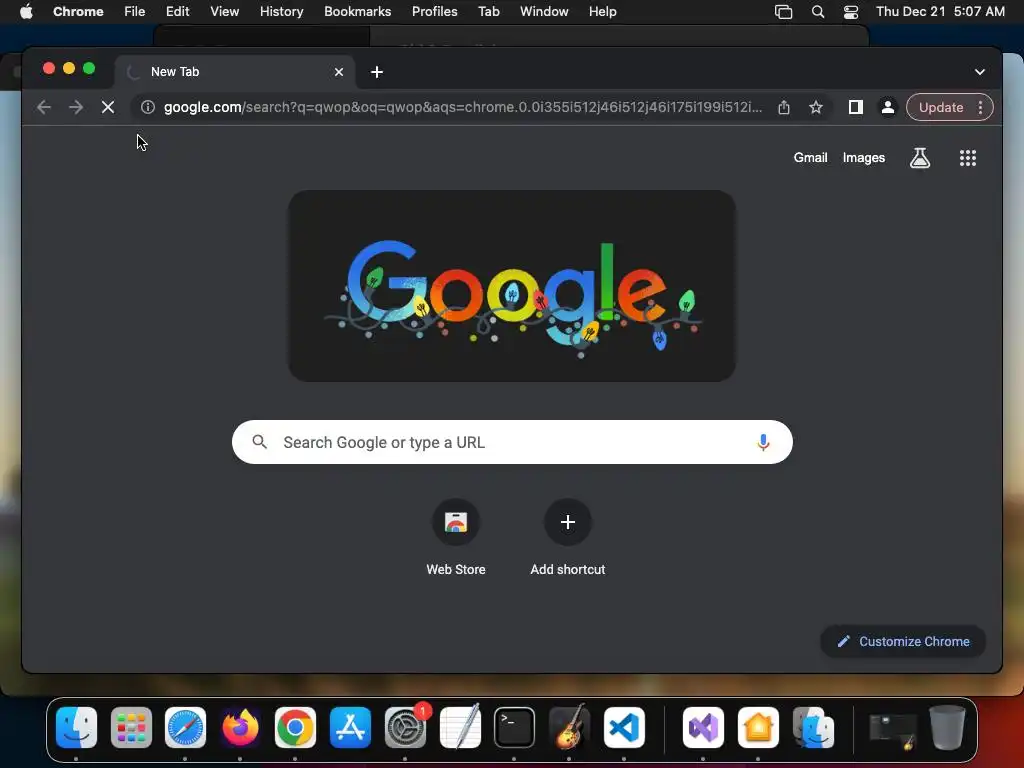1024x768 pixels.
Task: Open the Window menu
Action: click(544, 11)
